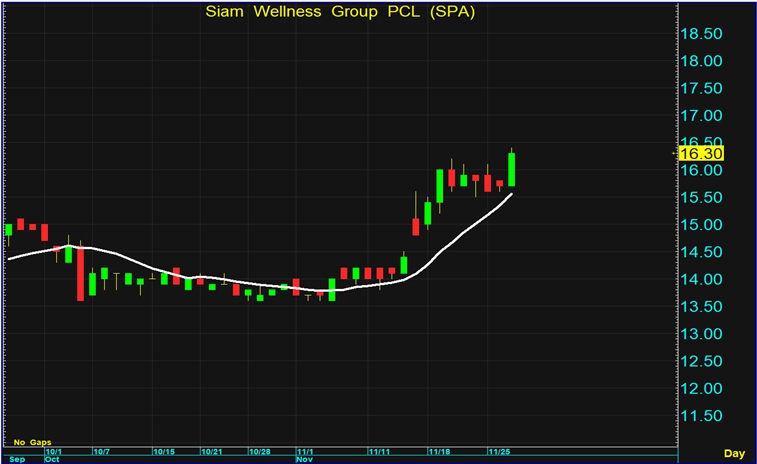Click the 17.00 price axis label
Image resolution: width=757 pixels, height=464 pixels.
[x=701, y=115]
